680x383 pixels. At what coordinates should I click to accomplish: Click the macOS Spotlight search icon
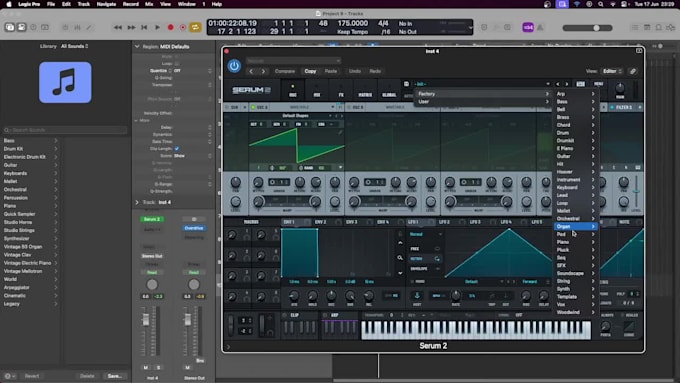click(601, 4)
